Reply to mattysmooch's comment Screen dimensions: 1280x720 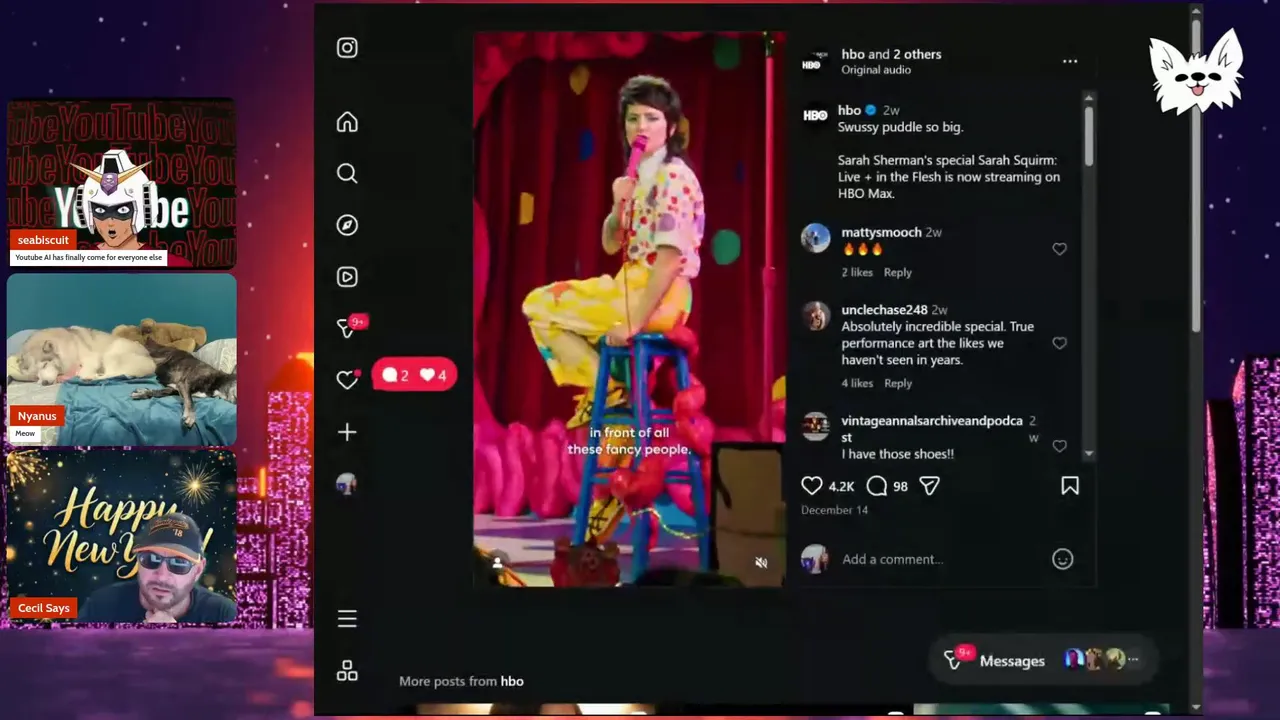[x=897, y=272]
